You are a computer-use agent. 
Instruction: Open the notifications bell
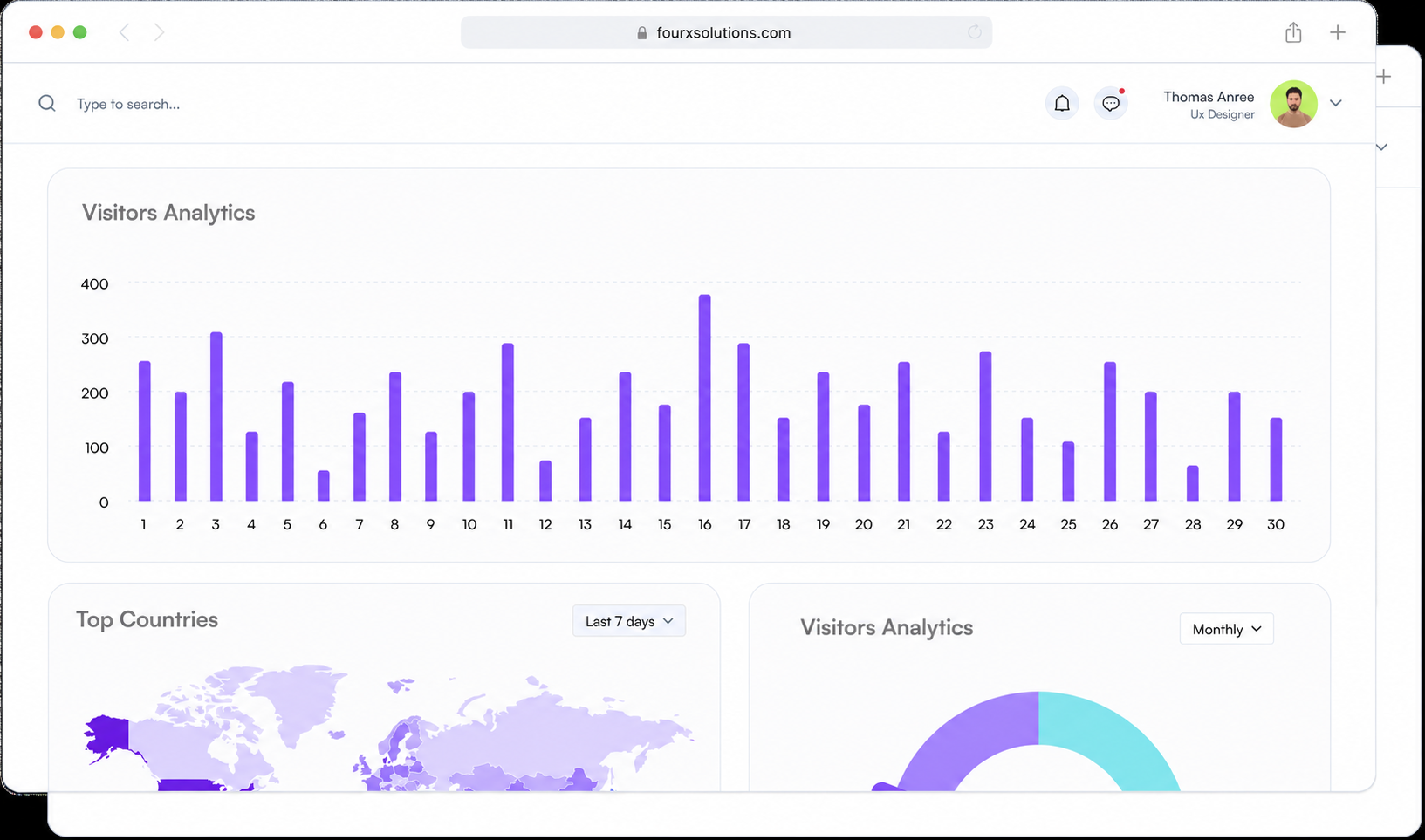tap(1062, 104)
